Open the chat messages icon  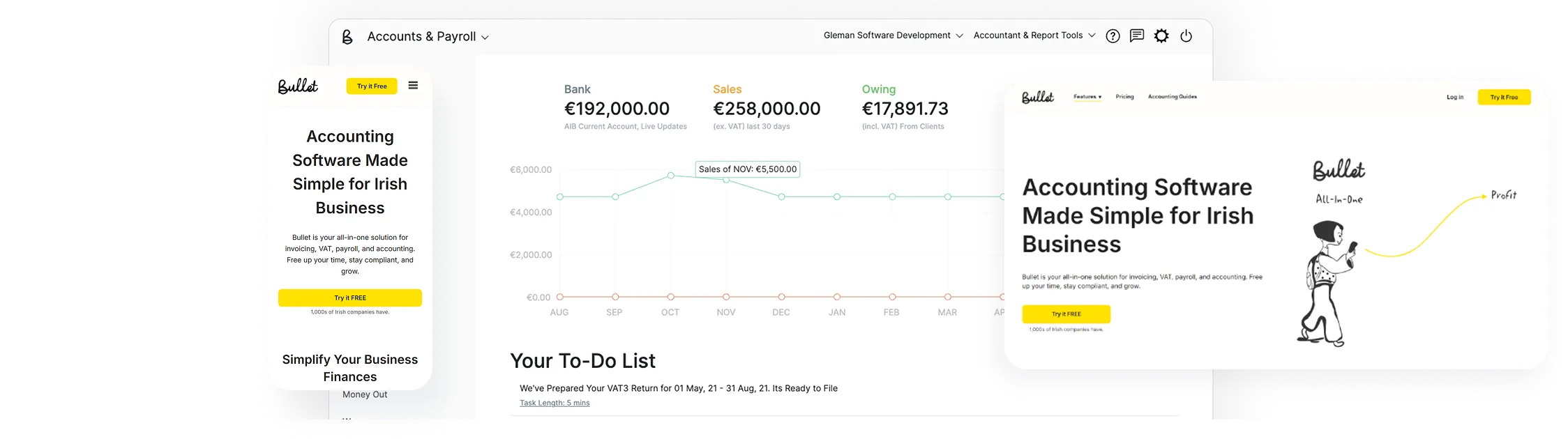pos(1137,36)
